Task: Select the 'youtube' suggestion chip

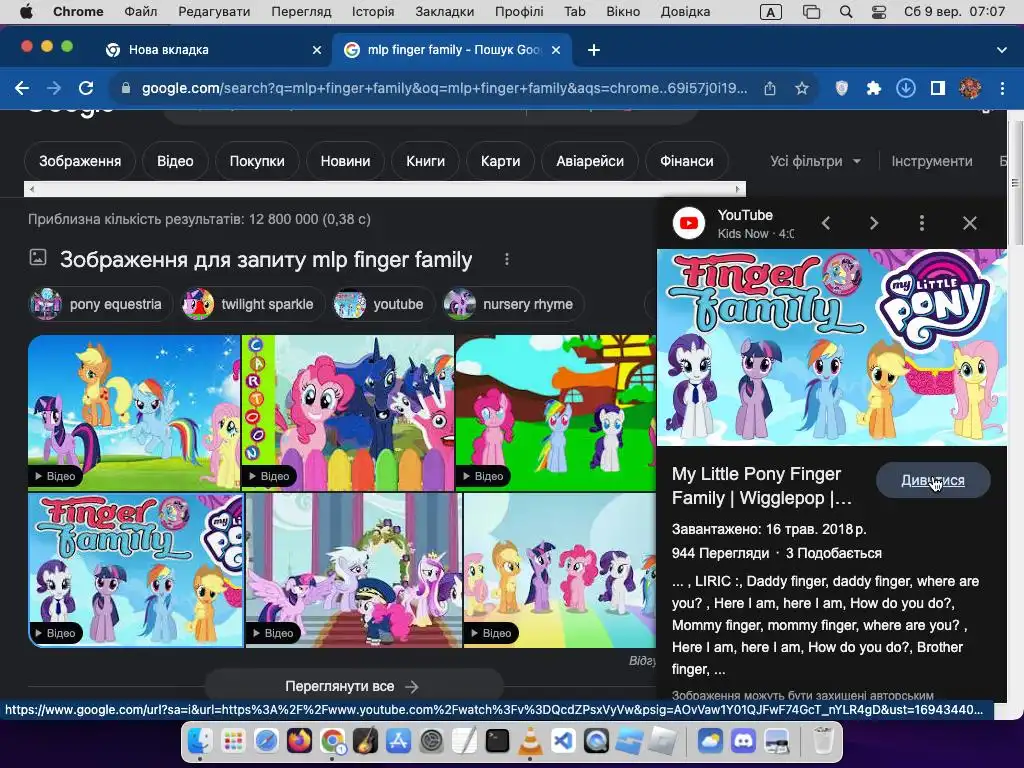Action: click(x=383, y=304)
